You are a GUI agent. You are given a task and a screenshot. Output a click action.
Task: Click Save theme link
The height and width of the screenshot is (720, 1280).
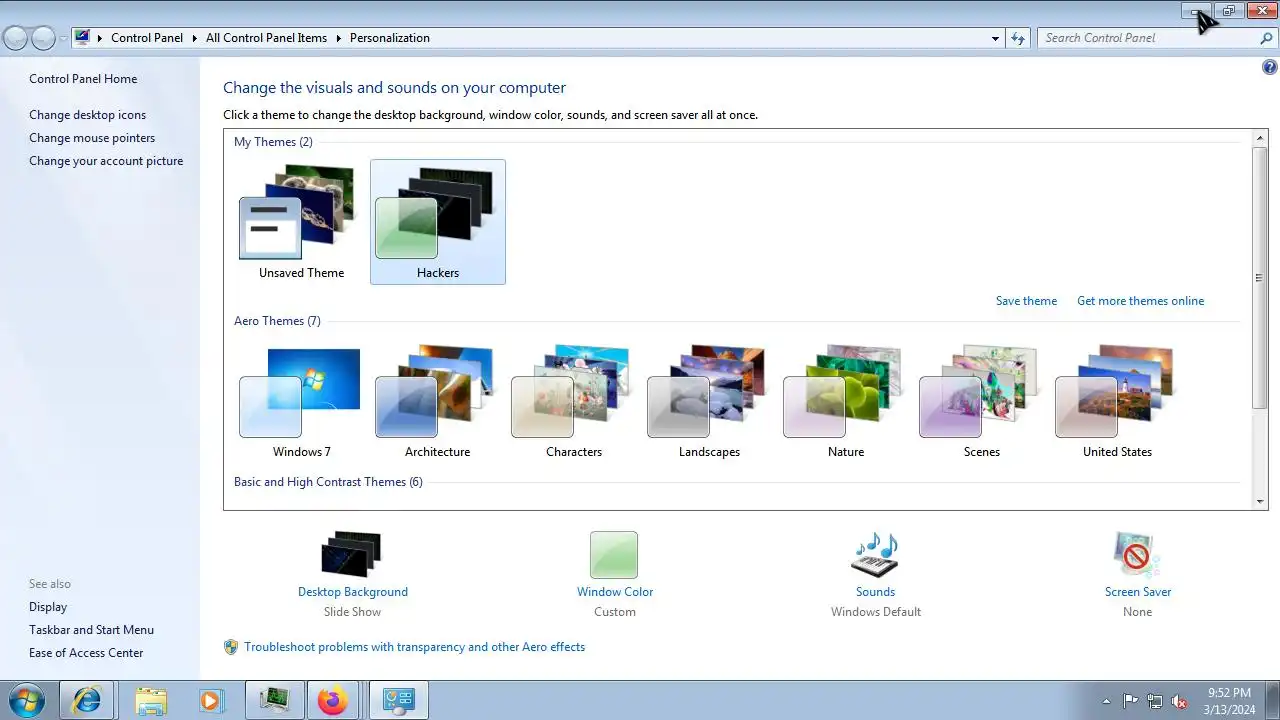click(x=1026, y=301)
